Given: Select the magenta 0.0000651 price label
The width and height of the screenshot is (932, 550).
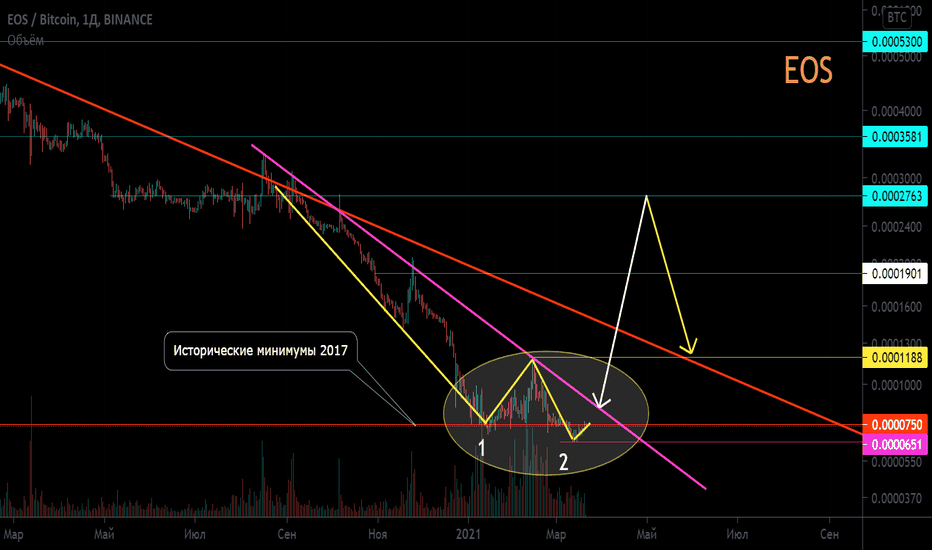Looking at the screenshot, I should [895, 444].
